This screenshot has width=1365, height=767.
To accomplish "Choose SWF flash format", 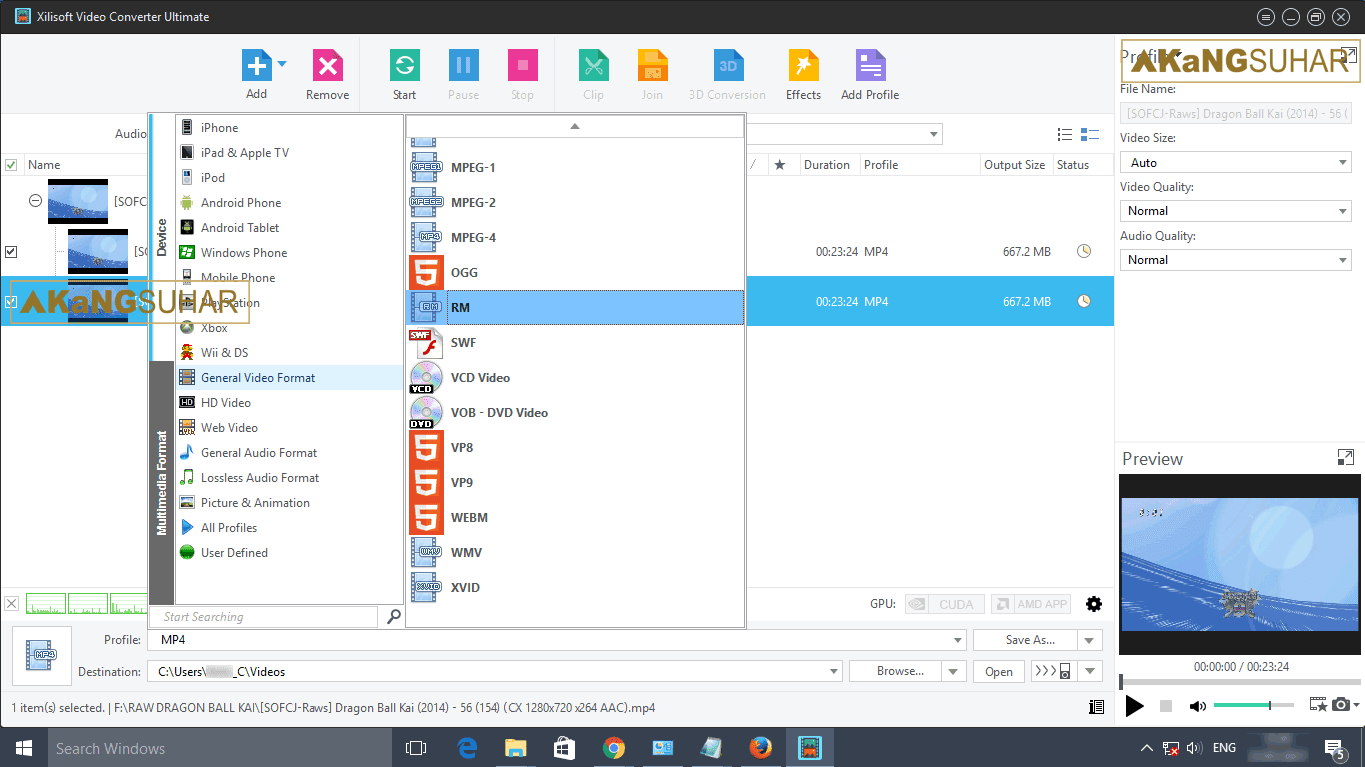I will (575, 343).
